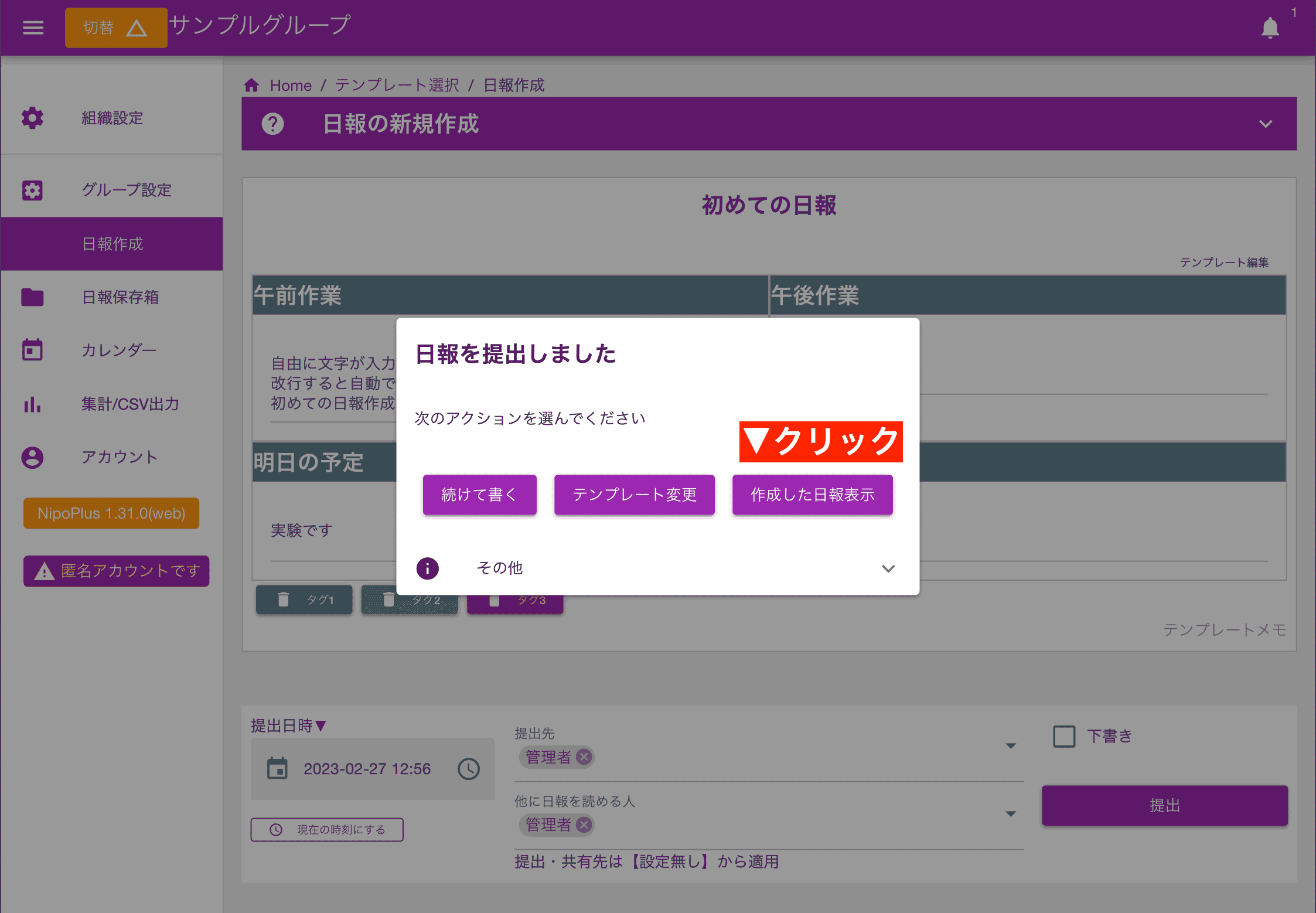Open アカウント with the person icon
Viewport: 1316px width, 913px height.
click(32, 457)
